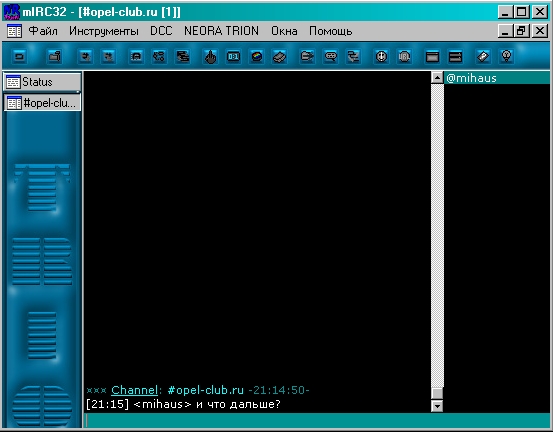Image resolution: width=553 pixels, height=432 pixels.
Task: Click the options folder toolbar icon
Action: coord(54,56)
